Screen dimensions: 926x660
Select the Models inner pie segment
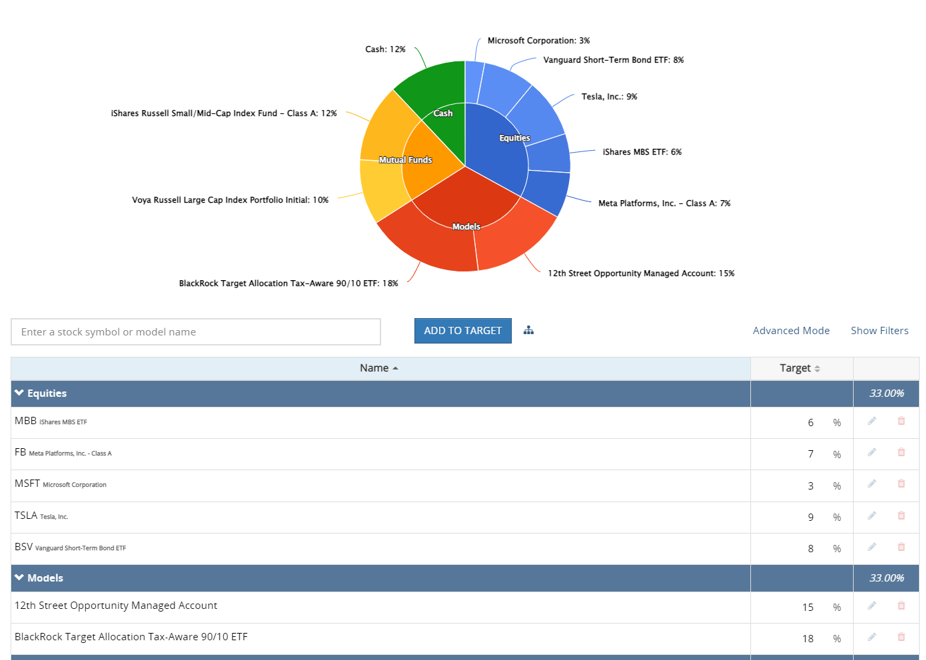(464, 198)
